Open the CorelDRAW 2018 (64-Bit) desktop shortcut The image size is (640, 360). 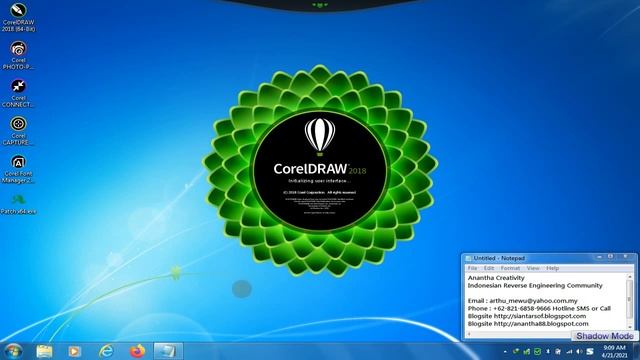tap(18, 17)
